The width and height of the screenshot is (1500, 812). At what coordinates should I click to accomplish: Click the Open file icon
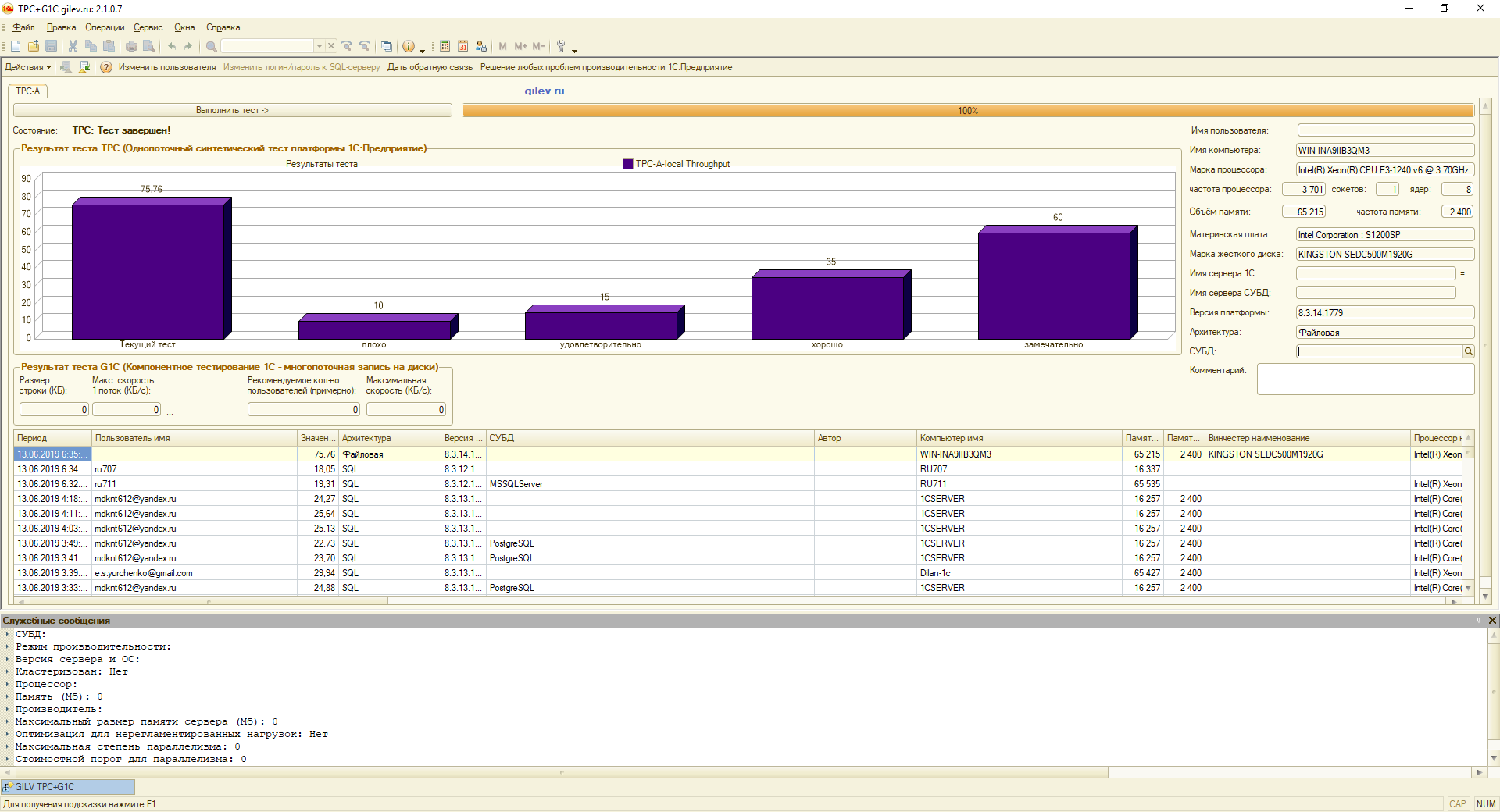[x=34, y=46]
